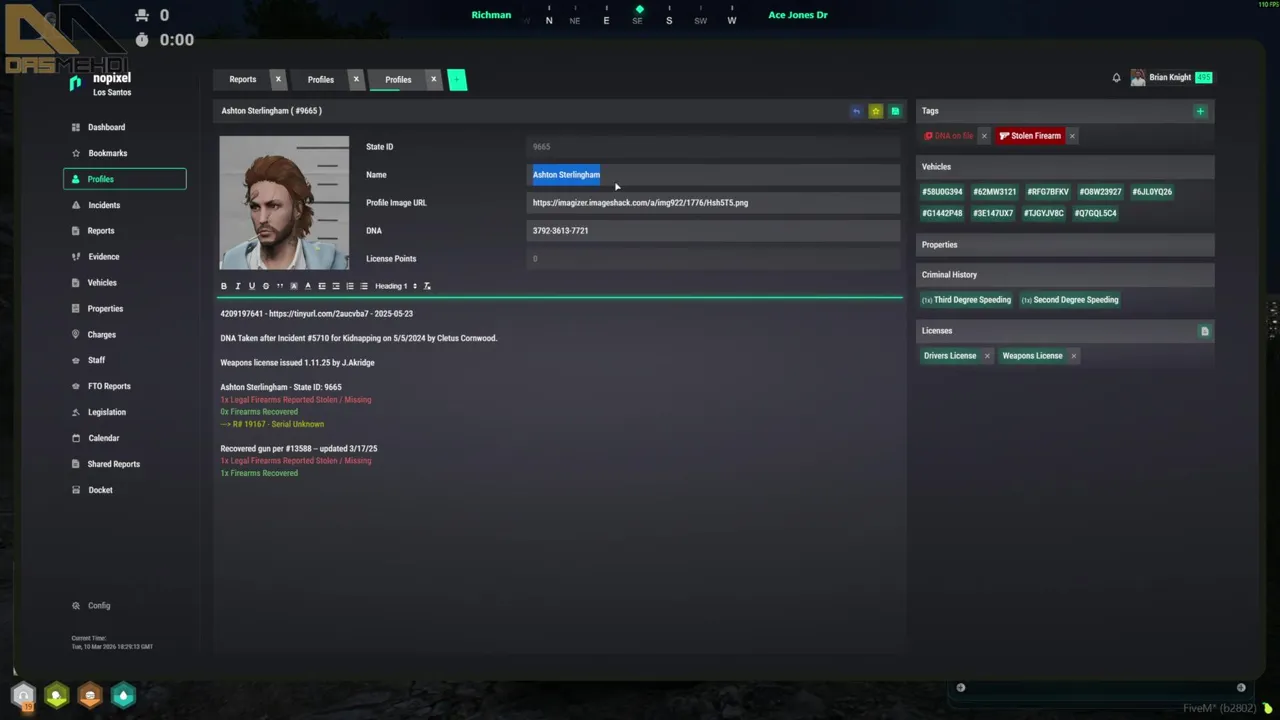Switch to the Reports tab
The width and height of the screenshot is (1280, 720).
click(x=243, y=79)
